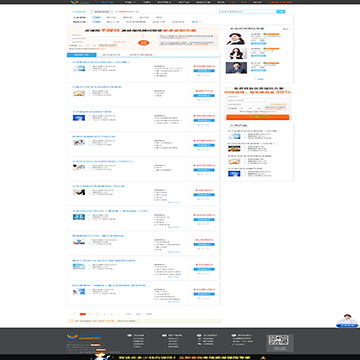Open the first insurance product thumbnail in the list
This screenshot has width=360, height=360.
pos(79,68)
